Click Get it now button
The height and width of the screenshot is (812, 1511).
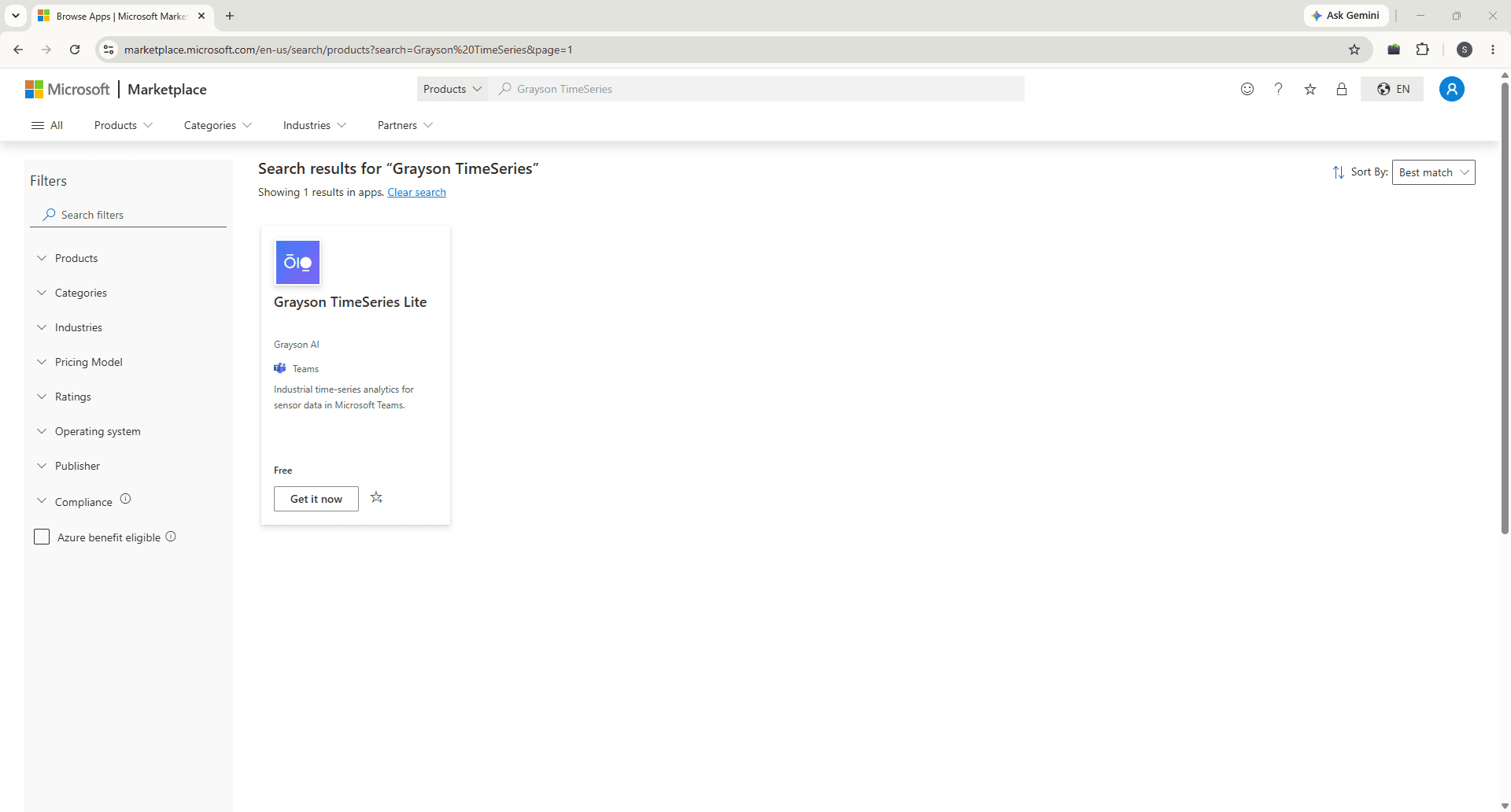coord(316,499)
